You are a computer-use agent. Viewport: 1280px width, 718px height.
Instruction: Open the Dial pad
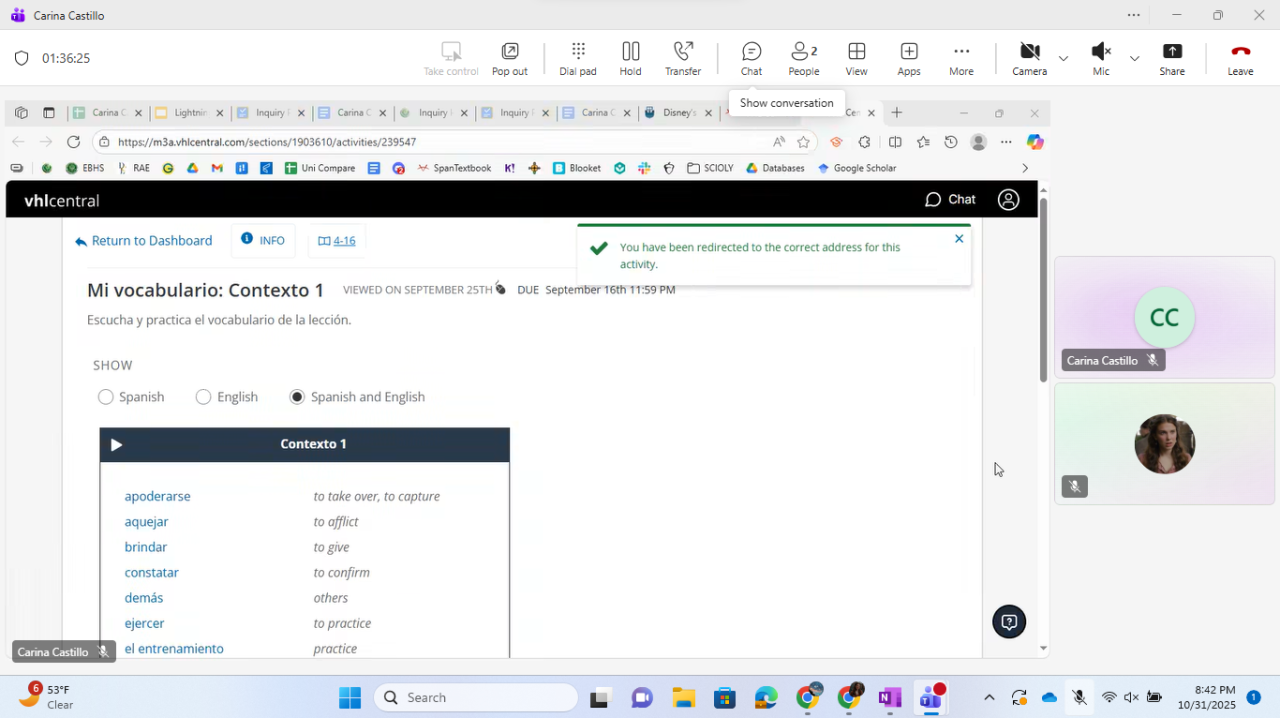pos(578,58)
